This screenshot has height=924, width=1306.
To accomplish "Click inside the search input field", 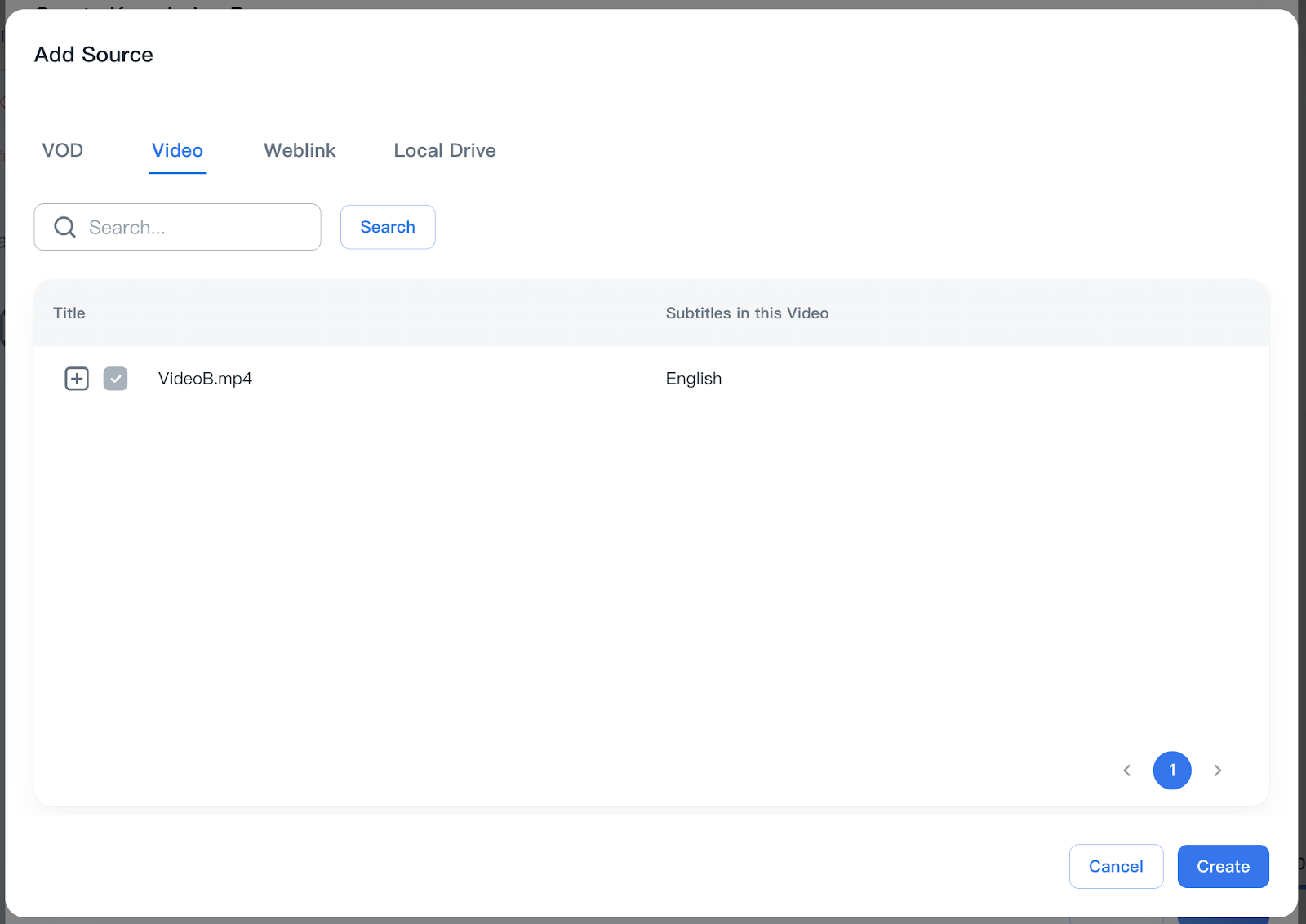I will tap(196, 227).
